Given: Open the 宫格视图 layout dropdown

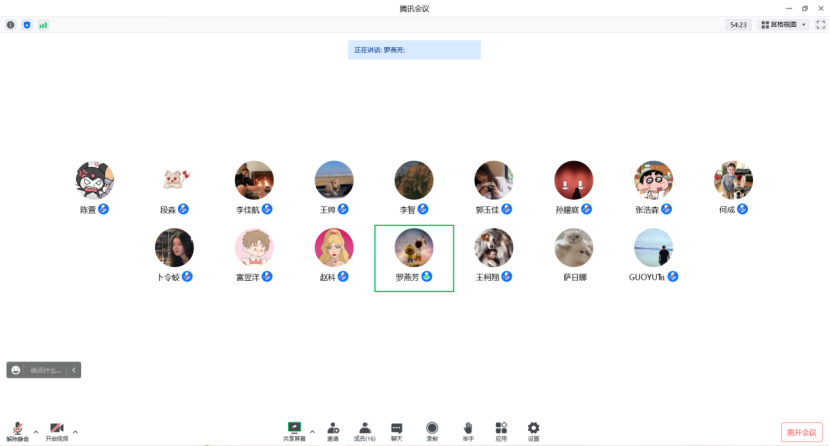Looking at the screenshot, I should pyautogui.click(x=782, y=24).
